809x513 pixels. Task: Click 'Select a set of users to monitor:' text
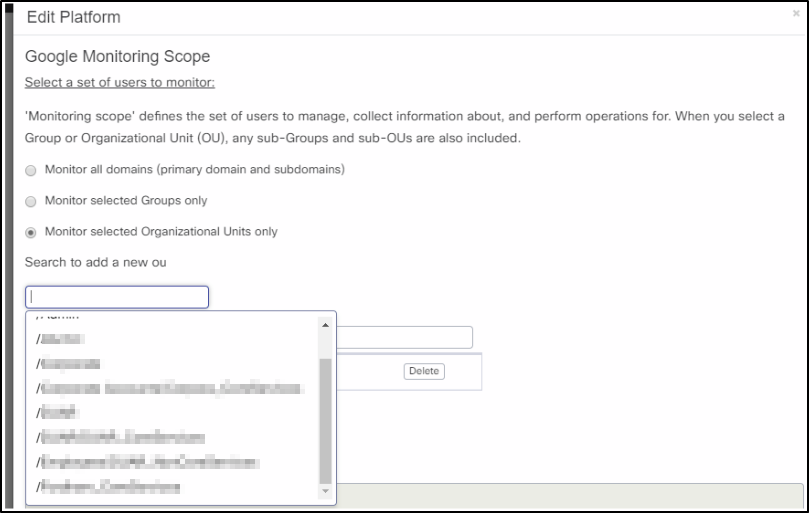[120, 83]
